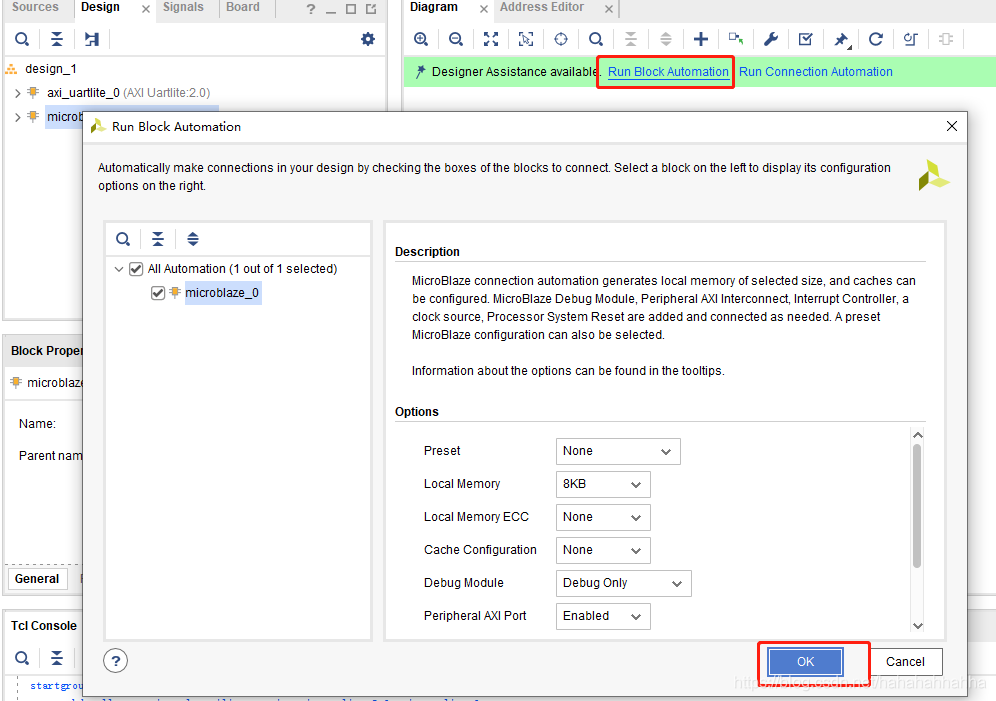This screenshot has height=701, width=996.
Task: Select axi_uartlite_0 tree item
Action: pos(128,93)
